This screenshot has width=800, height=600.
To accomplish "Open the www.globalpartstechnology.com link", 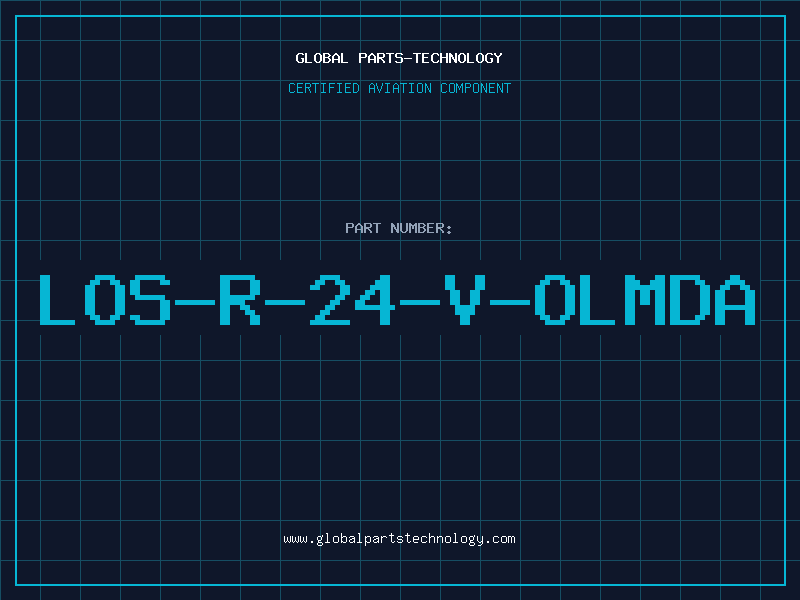I will click(399, 539).
